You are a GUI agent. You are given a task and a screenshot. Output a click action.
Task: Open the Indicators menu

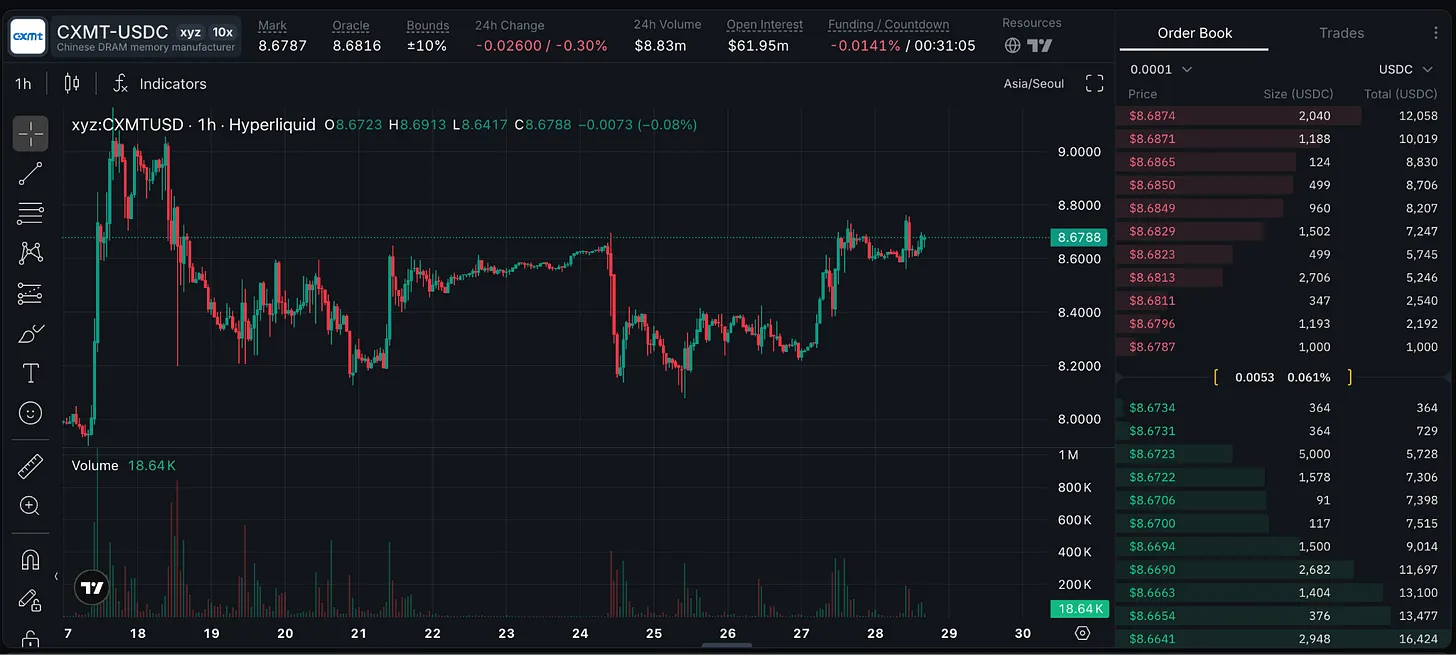click(160, 84)
